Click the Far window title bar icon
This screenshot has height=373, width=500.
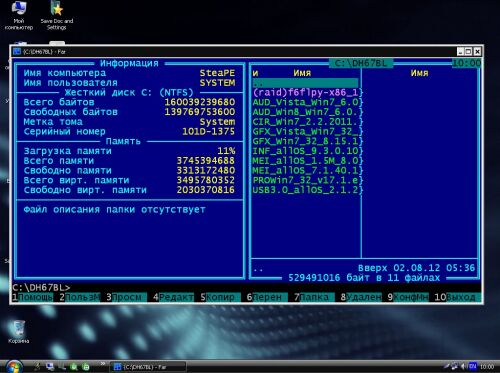coord(17,52)
